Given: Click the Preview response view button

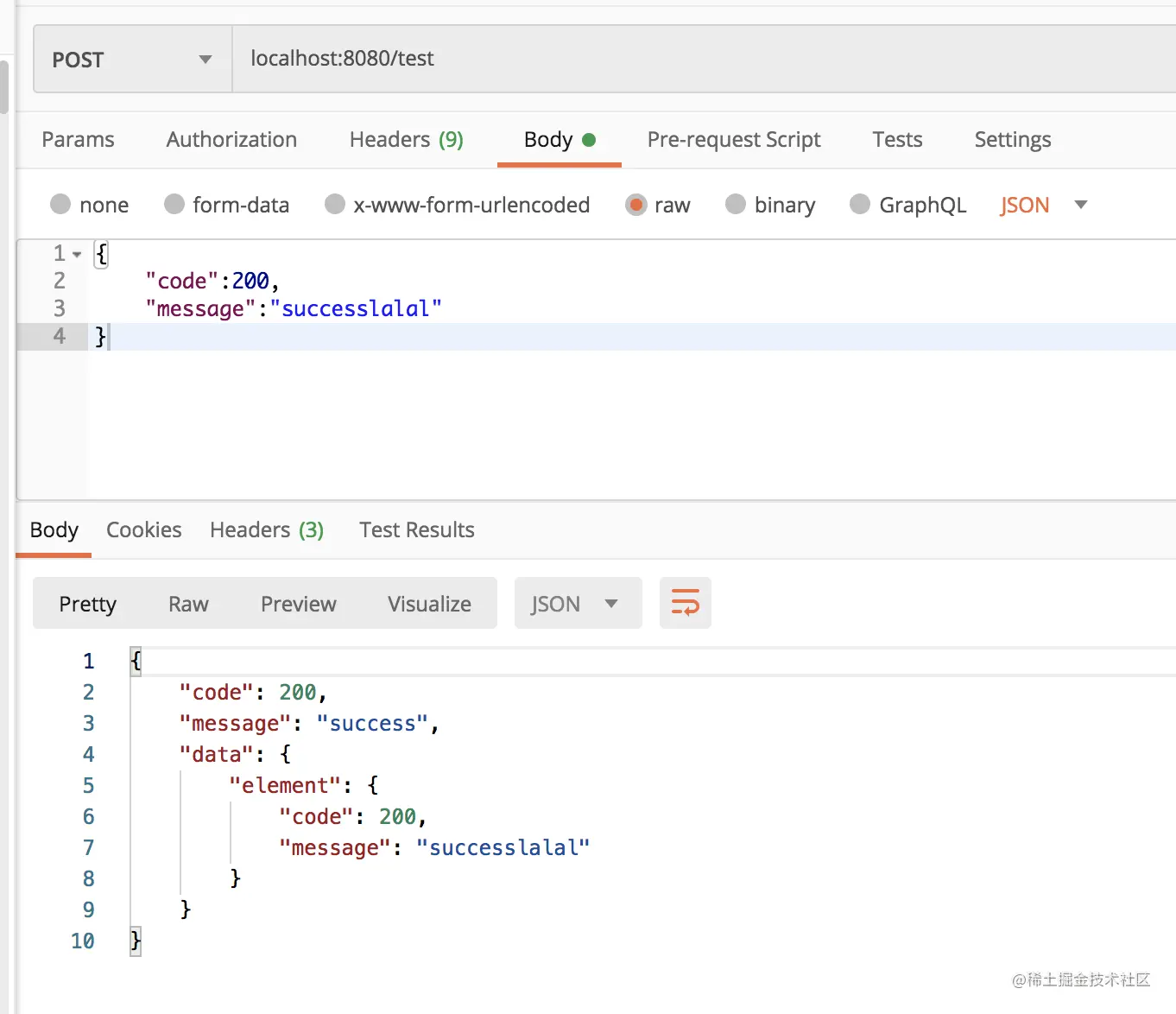Looking at the screenshot, I should coord(298,604).
